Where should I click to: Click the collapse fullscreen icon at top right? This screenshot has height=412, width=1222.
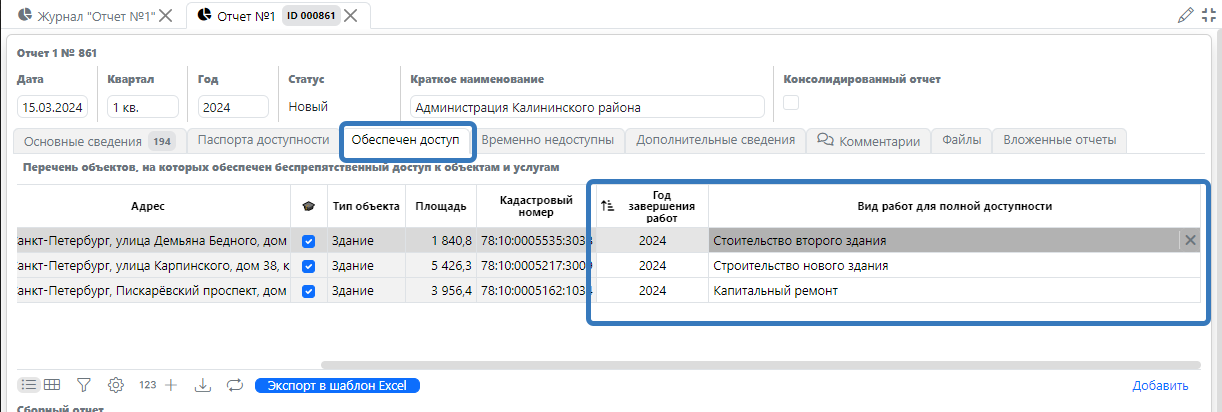pos(1209,15)
